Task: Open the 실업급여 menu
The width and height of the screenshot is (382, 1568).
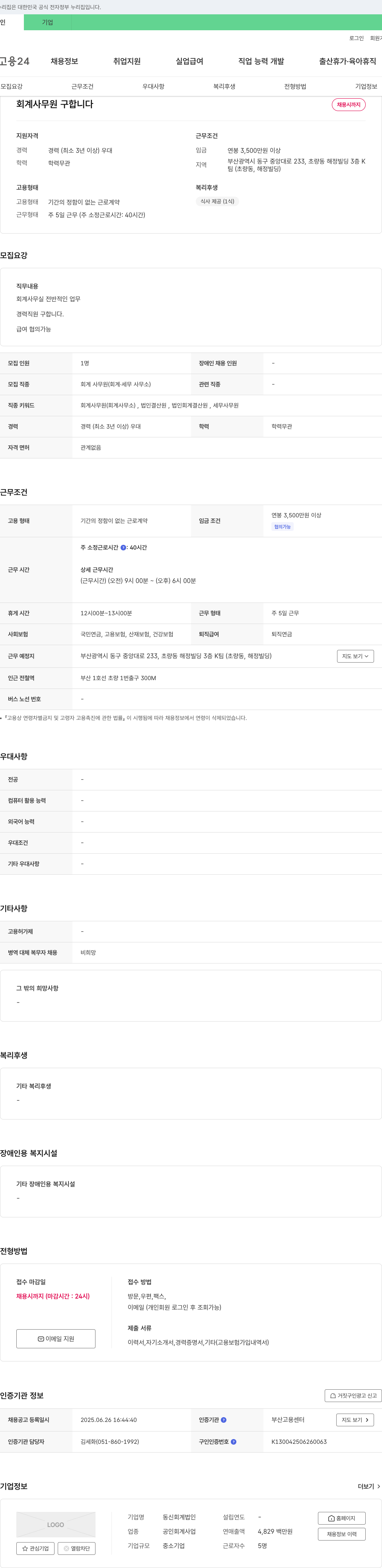Action: (x=189, y=61)
